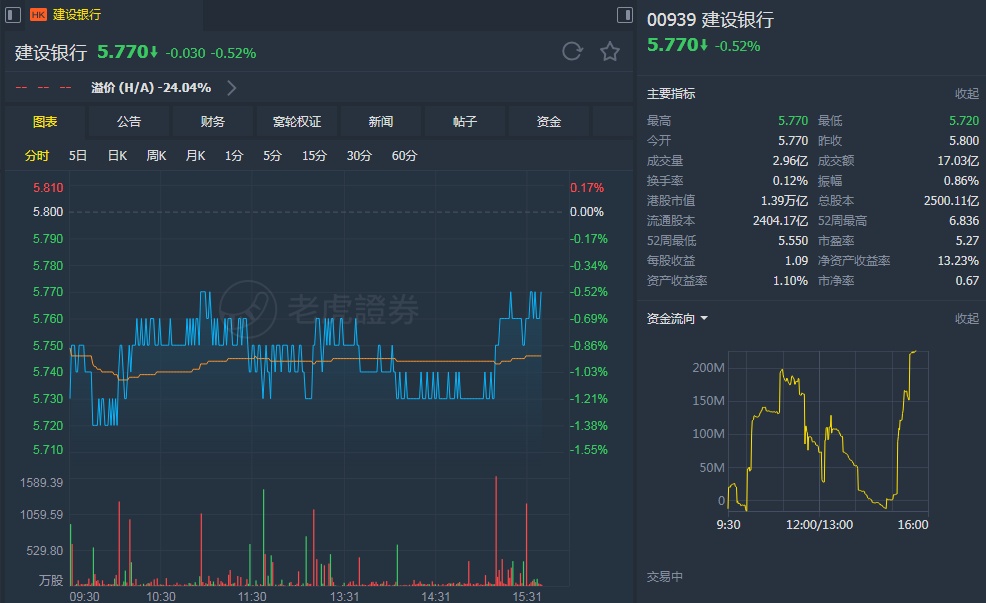986x603 pixels.
Task: Click the 52周最高 value 6.836
Action: click(x=964, y=221)
